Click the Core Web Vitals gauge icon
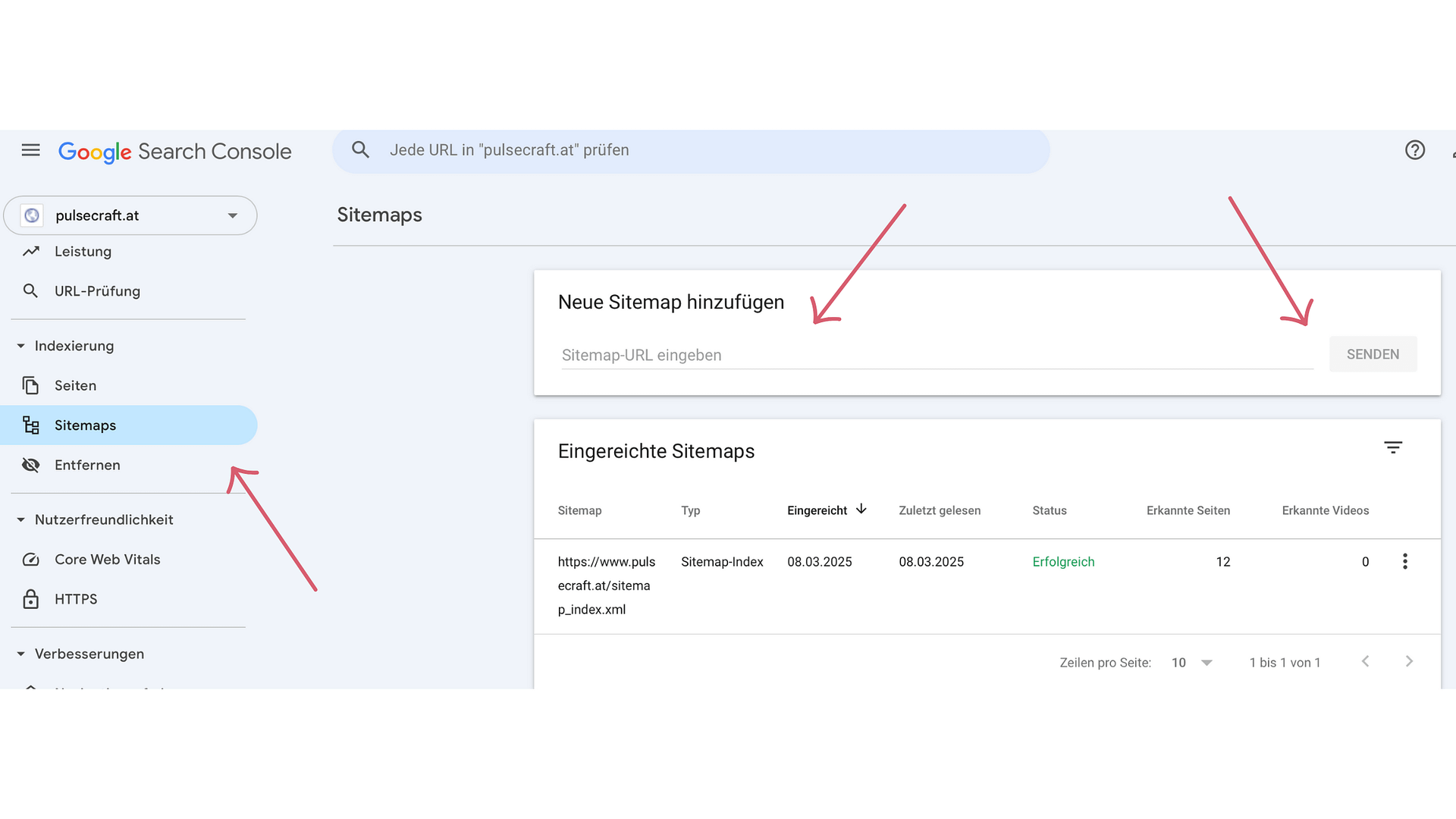The image size is (1456, 819). 30,560
